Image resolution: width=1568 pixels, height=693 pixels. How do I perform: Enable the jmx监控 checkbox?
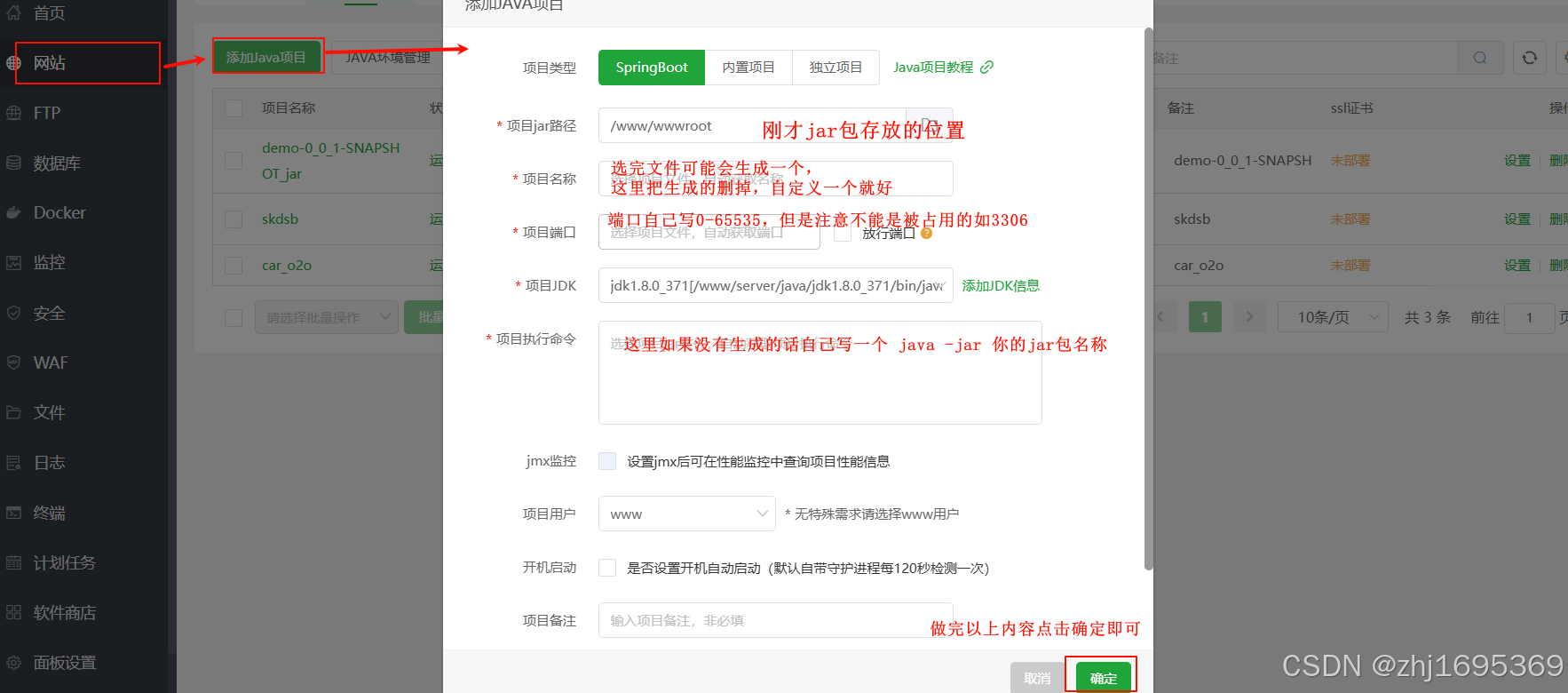pos(607,461)
